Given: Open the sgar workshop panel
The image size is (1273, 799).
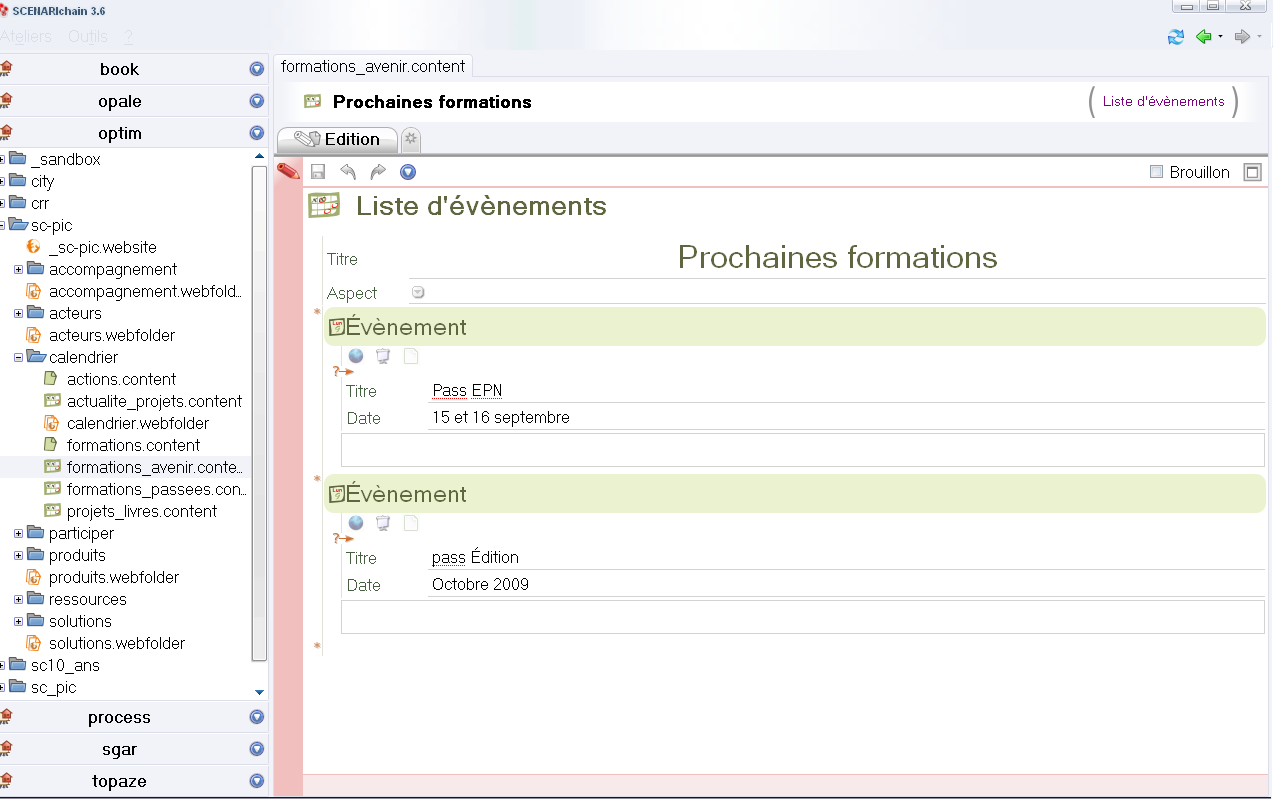Looking at the screenshot, I should 120,749.
